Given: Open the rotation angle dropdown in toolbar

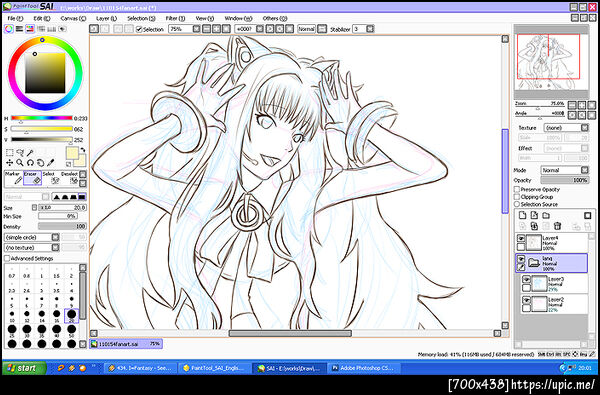Looking at the screenshot, I should pos(260,29).
